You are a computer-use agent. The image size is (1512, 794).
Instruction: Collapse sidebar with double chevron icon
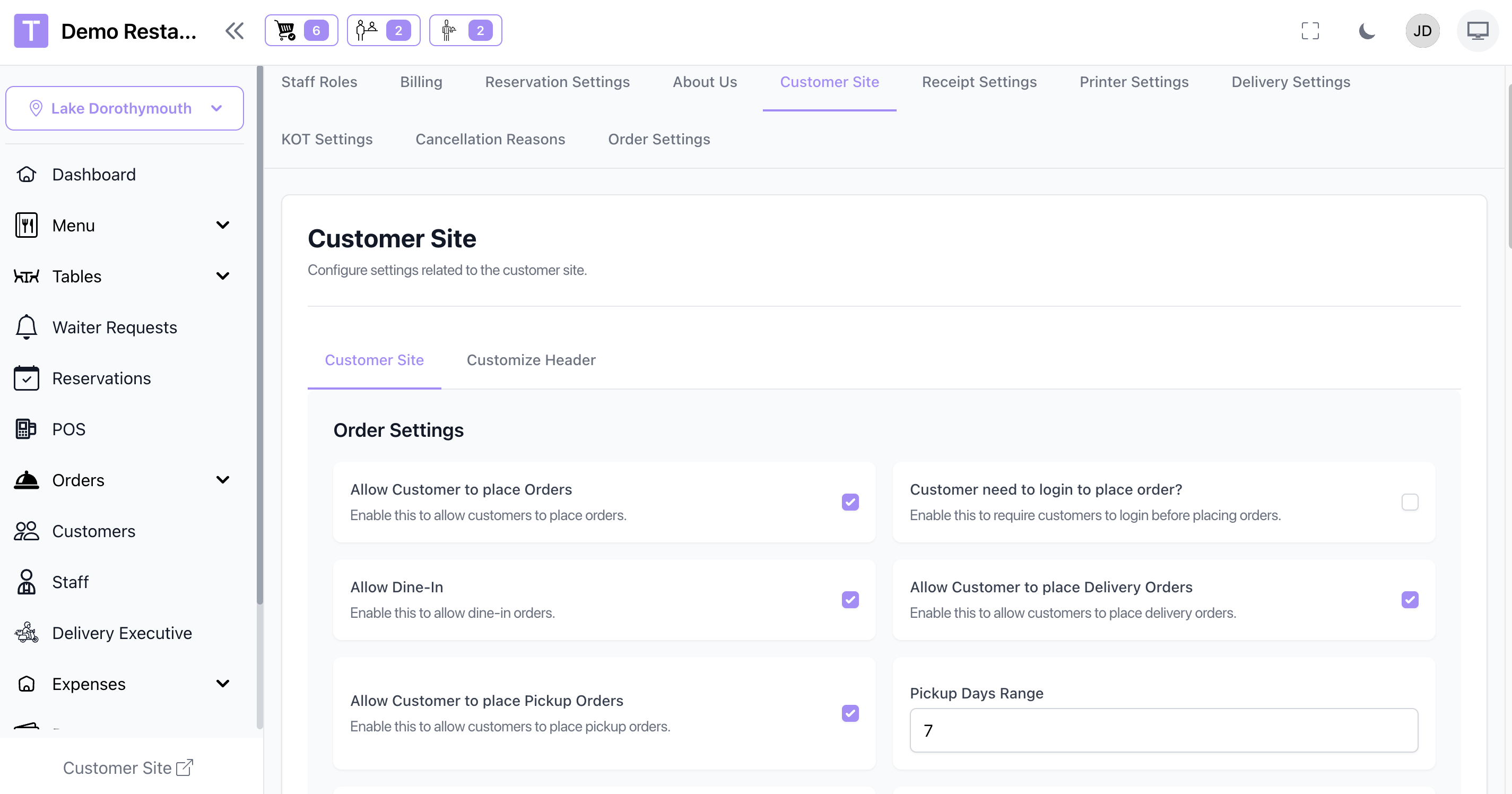coord(234,31)
